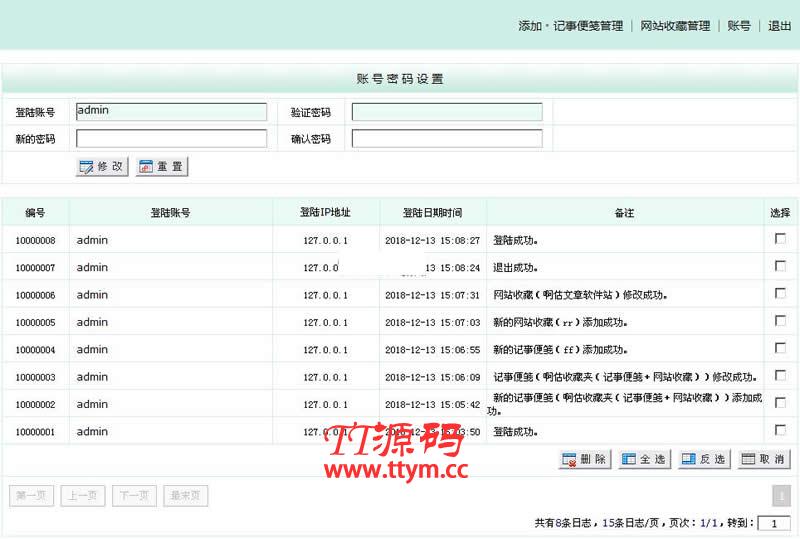Click the 编号 column header

[x=35, y=213]
